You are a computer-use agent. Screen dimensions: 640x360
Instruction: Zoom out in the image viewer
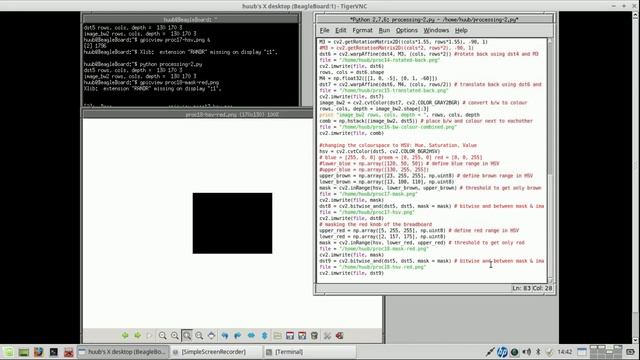pyautogui.click(x=162, y=336)
